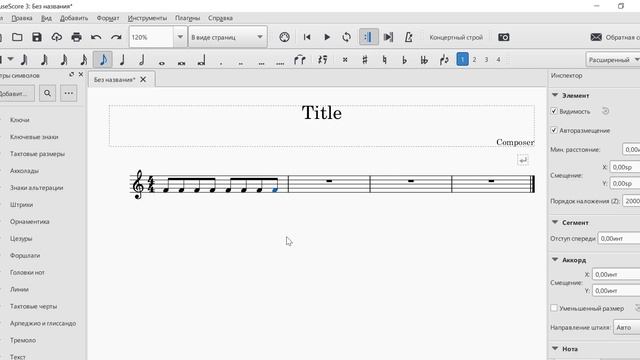Open image capture camera tool

[504, 37]
